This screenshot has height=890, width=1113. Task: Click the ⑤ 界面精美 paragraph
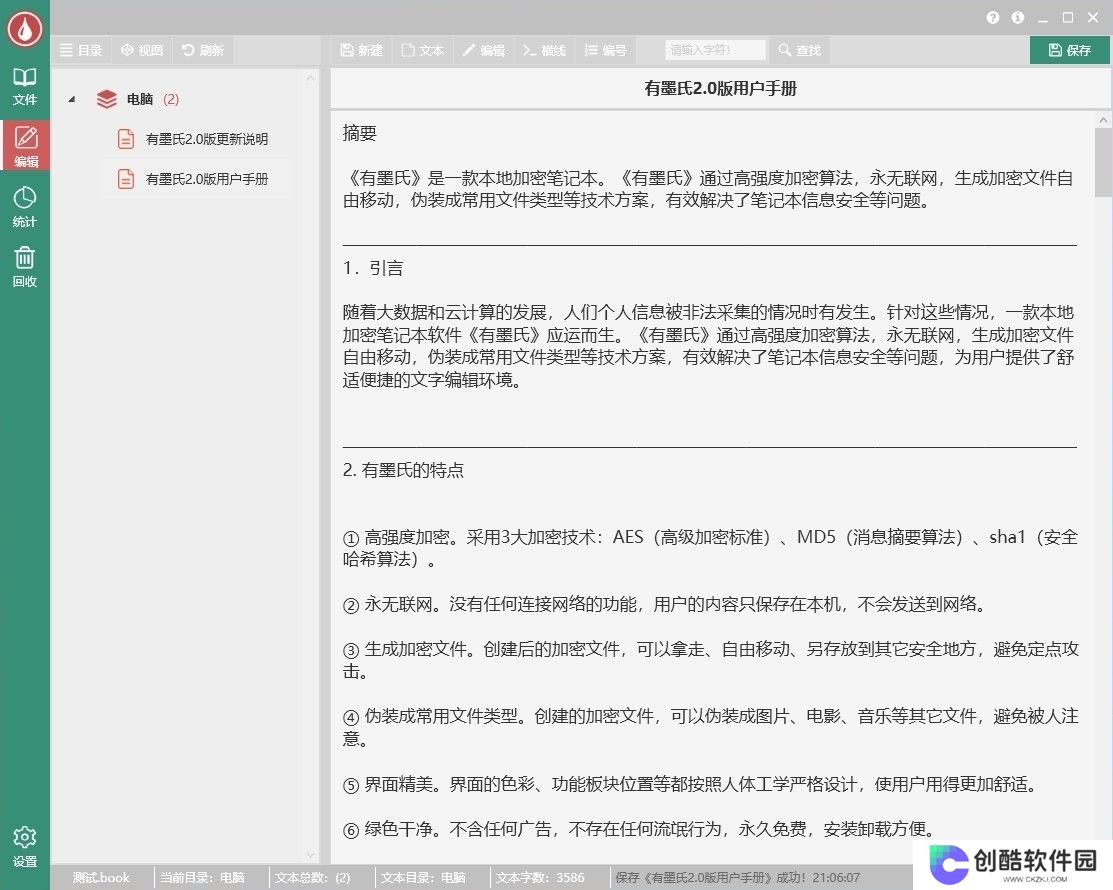690,784
